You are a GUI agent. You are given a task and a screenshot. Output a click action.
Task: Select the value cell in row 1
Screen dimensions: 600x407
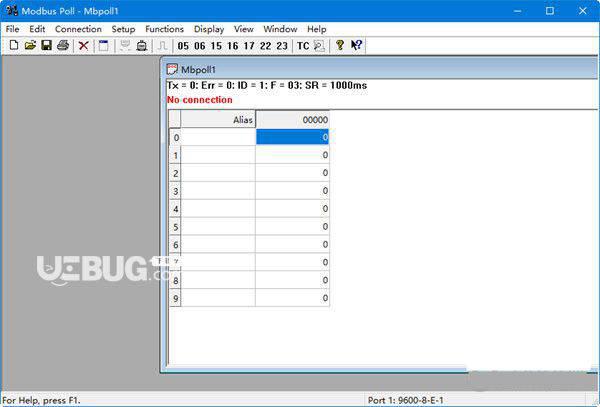coord(292,155)
